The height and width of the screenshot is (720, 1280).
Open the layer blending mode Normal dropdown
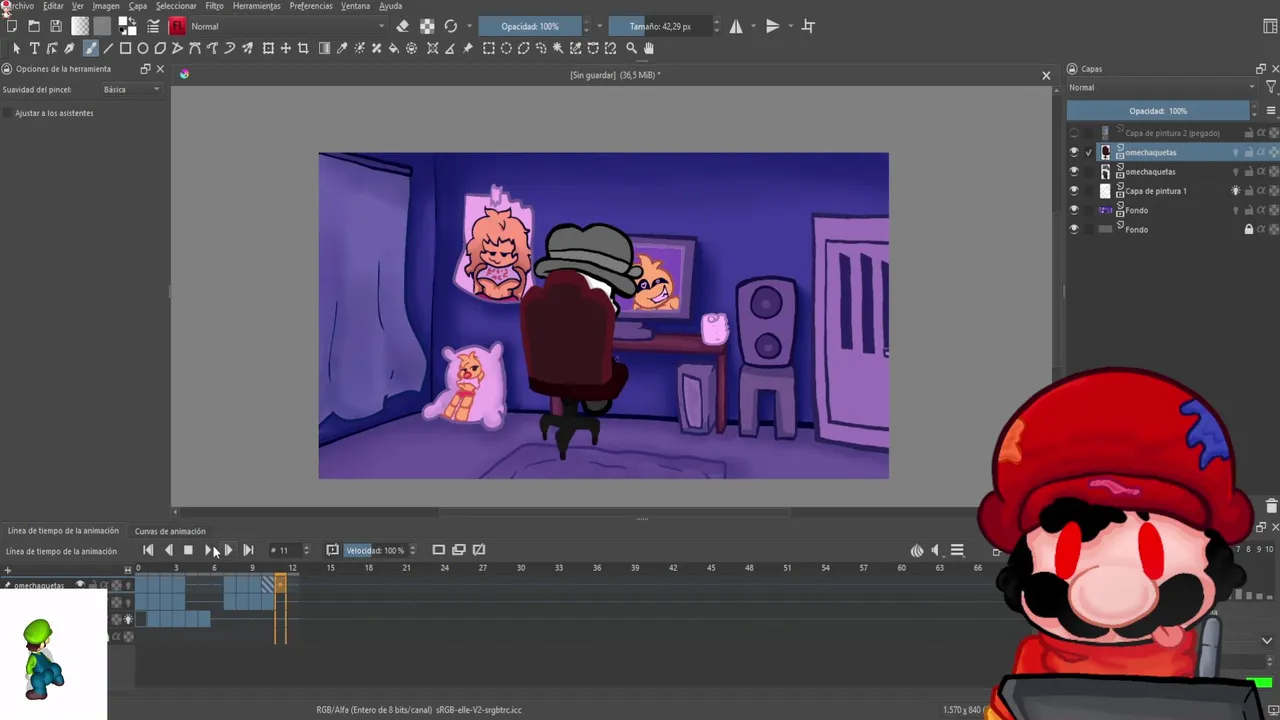click(x=1161, y=87)
